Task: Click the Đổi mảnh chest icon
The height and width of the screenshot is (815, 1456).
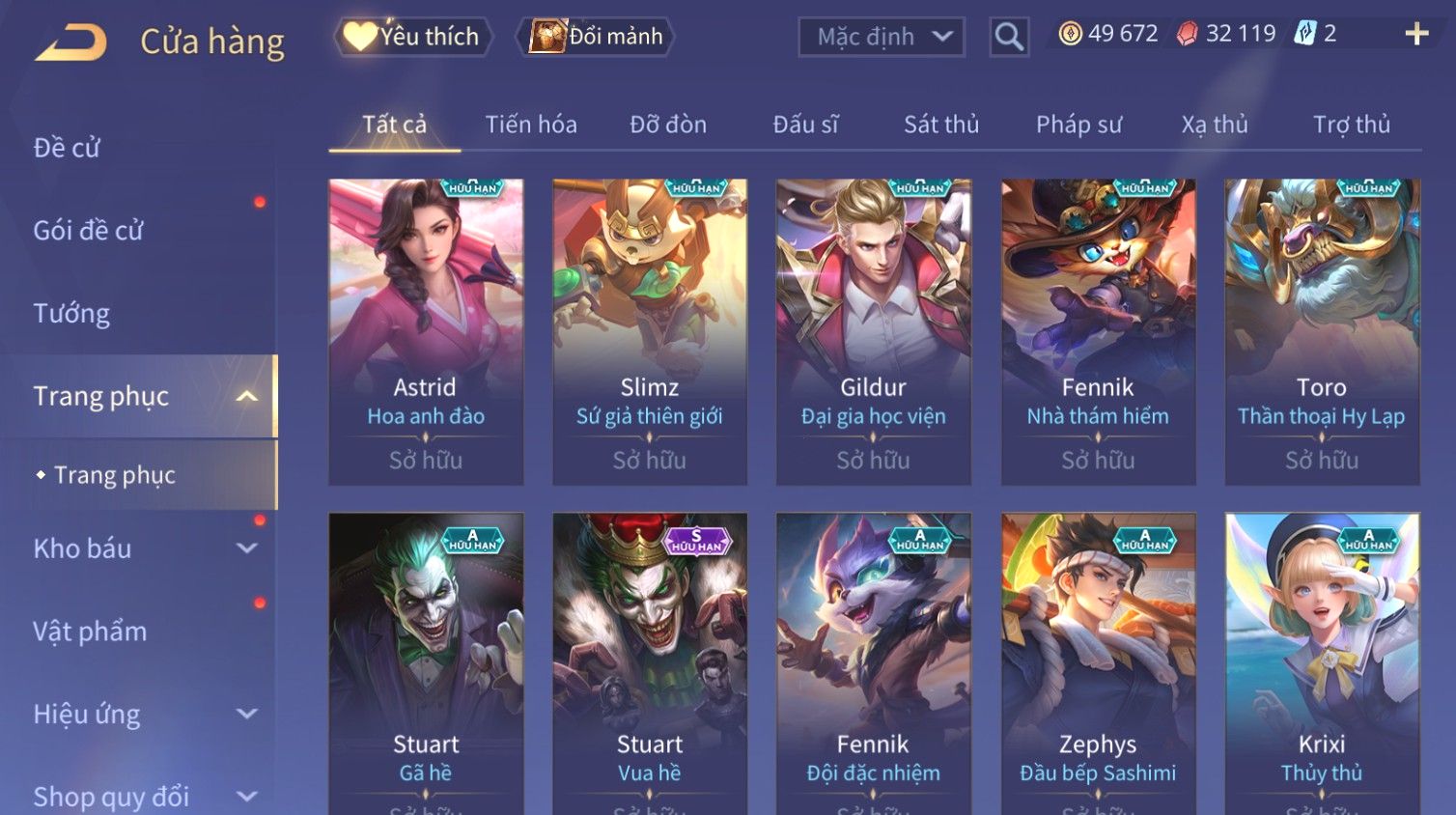Action: pyautogui.click(x=546, y=37)
